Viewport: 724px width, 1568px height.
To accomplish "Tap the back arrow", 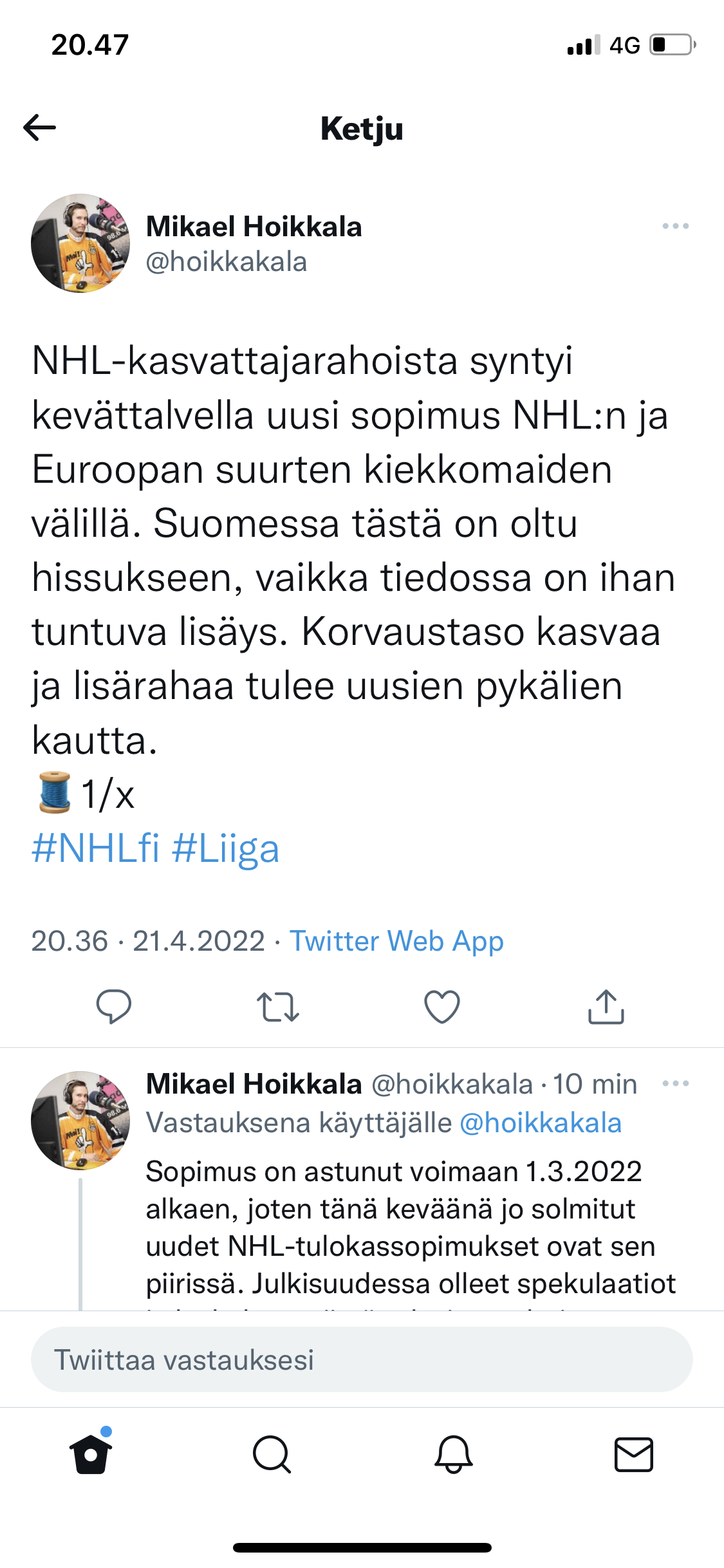I will point(40,127).
